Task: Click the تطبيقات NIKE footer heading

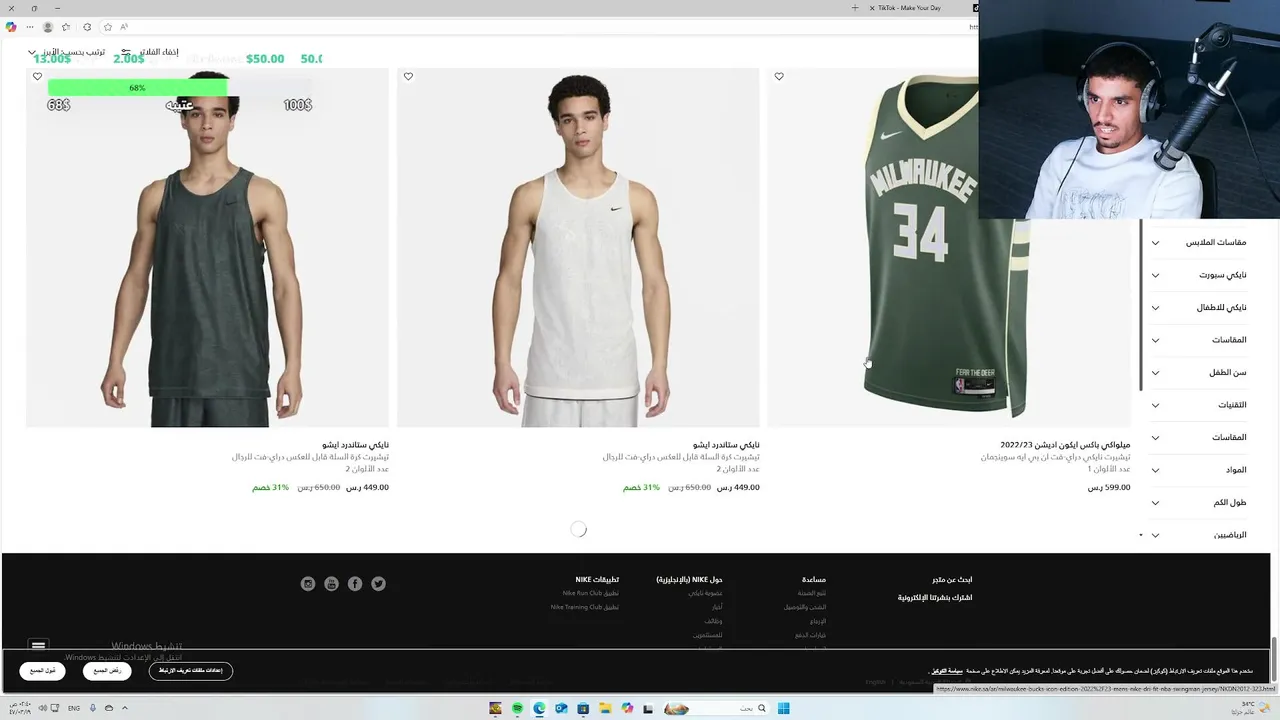Action: (x=597, y=580)
